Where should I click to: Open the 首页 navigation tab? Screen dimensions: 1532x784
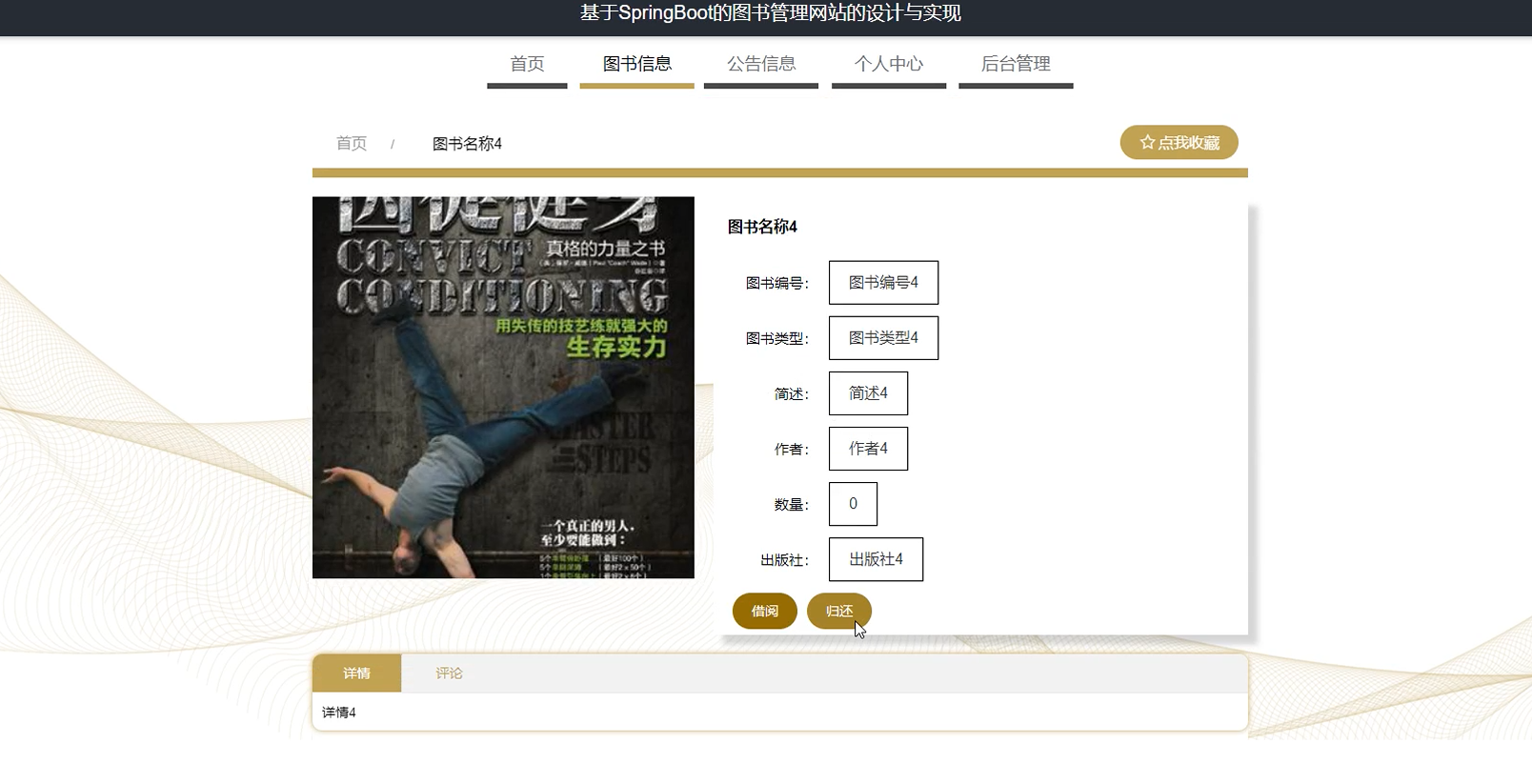pos(527,65)
